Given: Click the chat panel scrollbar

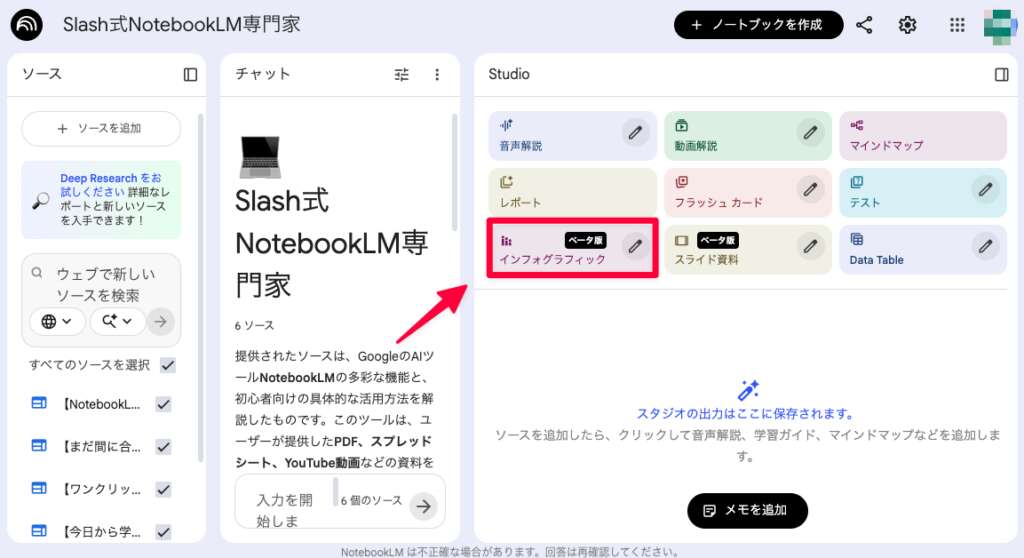Looking at the screenshot, I should point(454,172).
